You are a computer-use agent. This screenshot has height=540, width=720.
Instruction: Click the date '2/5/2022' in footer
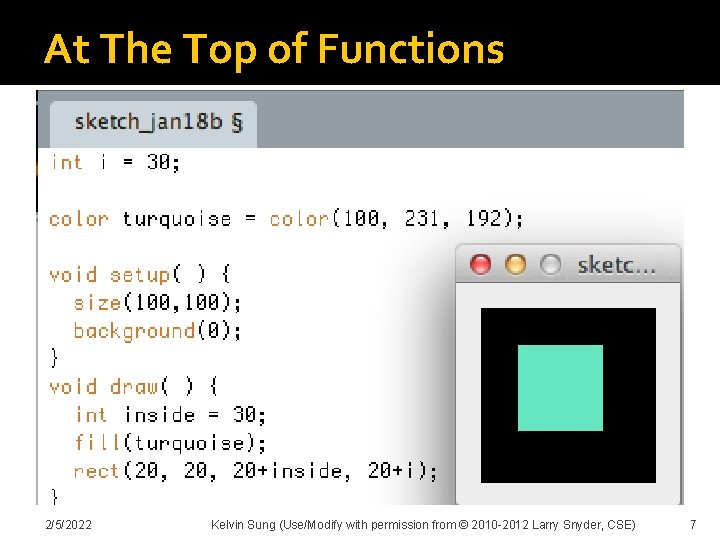coord(68,524)
